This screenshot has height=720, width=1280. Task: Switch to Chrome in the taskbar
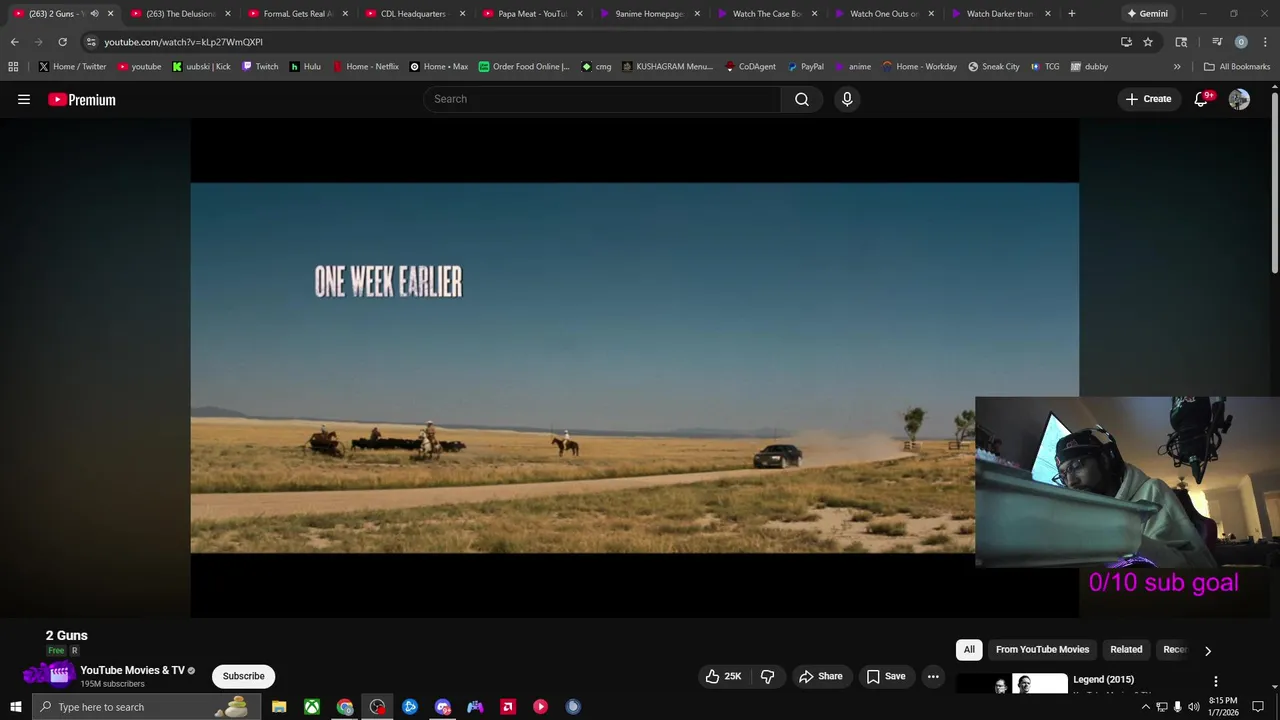(x=345, y=707)
